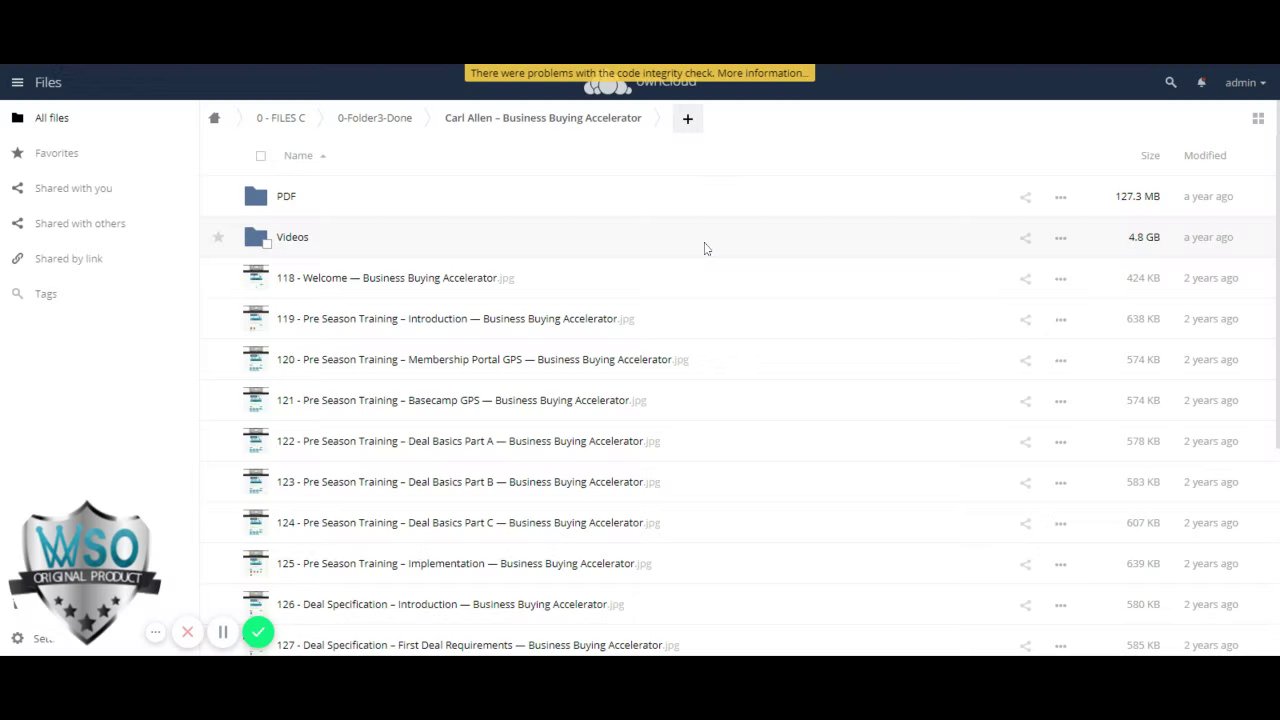Open more actions for file 123
The width and height of the screenshot is (1280, 720).
pos(1061,483)
